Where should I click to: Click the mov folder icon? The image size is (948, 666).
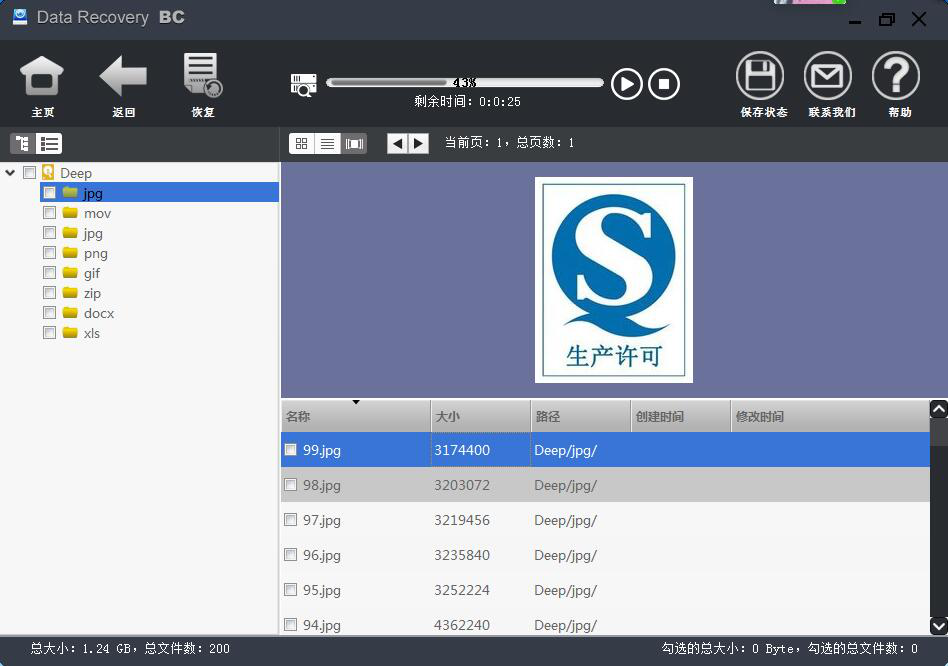click(x=70, y=213)
